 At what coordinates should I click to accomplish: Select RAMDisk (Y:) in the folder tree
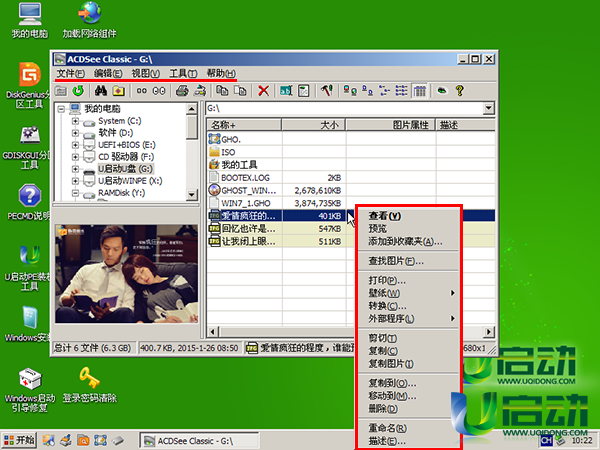pyautogui.click(x=121, y=193)
